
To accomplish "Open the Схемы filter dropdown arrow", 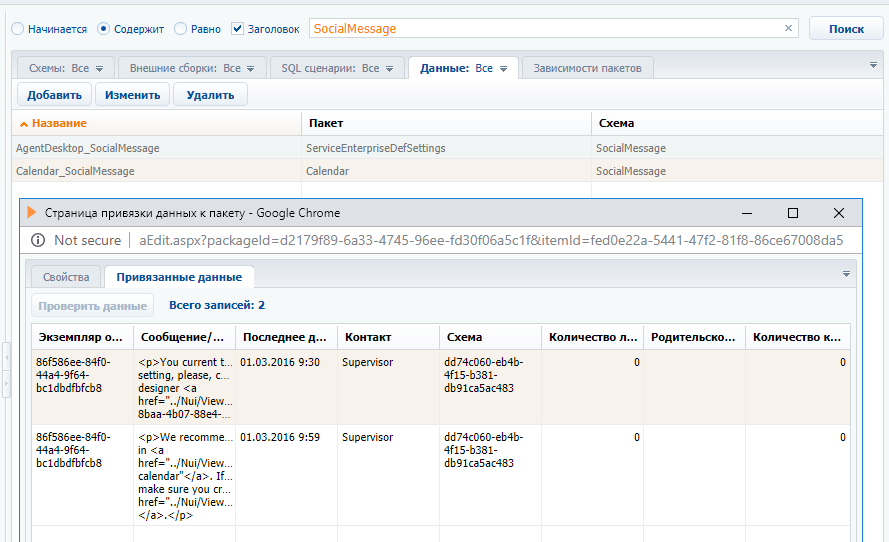I will (99, 69).
